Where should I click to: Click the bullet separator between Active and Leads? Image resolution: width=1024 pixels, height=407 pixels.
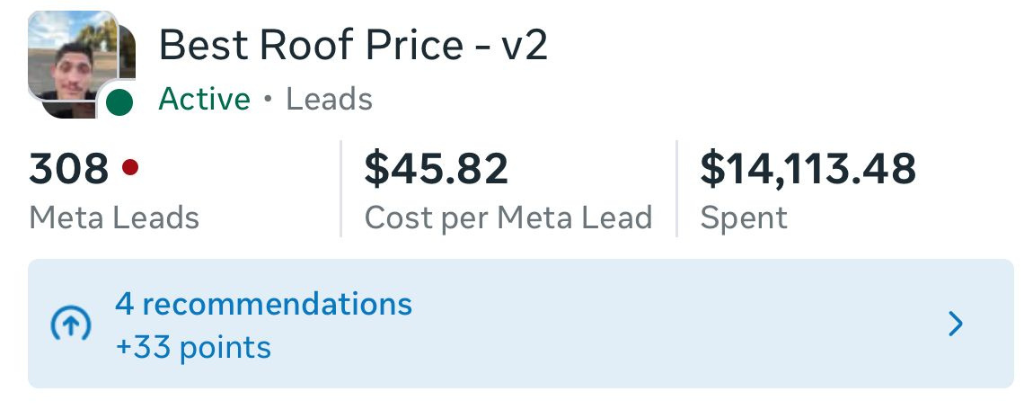tap(268, 100)
